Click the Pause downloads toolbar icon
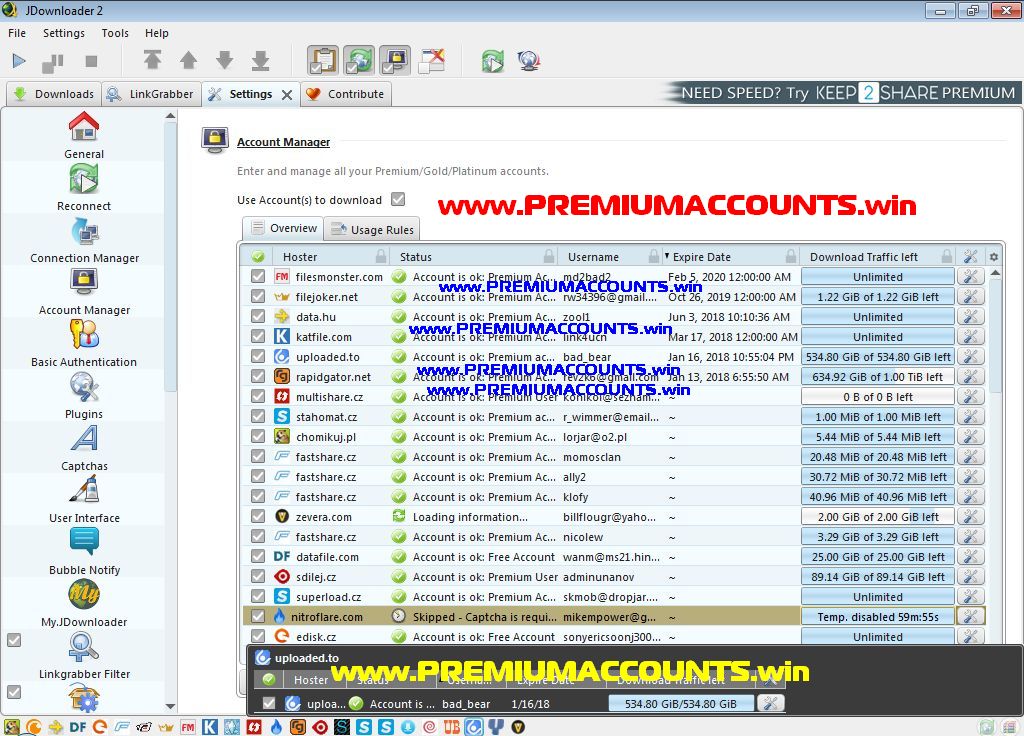 tap(53, 62)
